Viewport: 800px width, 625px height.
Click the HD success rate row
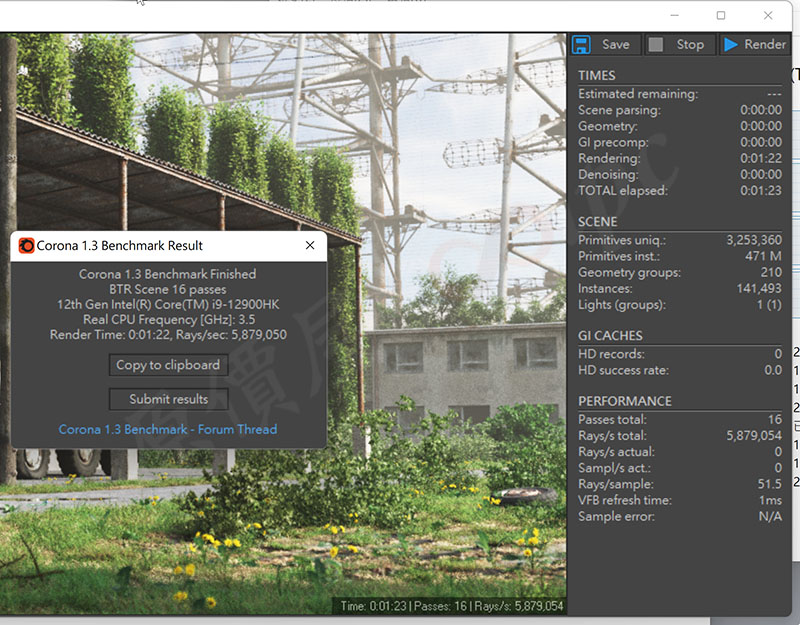[x=680, y=370]
